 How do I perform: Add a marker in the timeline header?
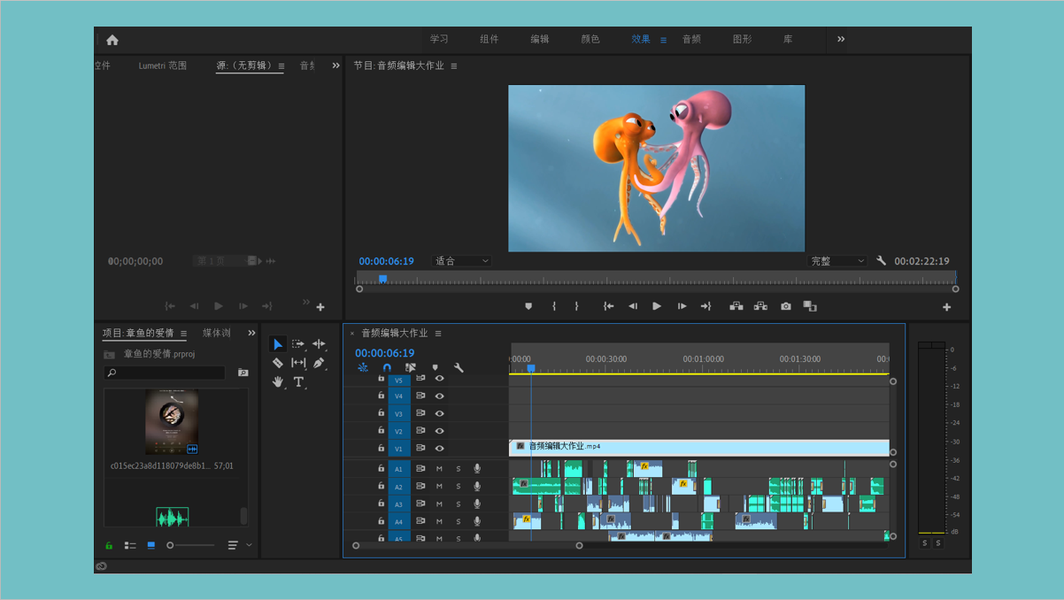pos(435,368)
